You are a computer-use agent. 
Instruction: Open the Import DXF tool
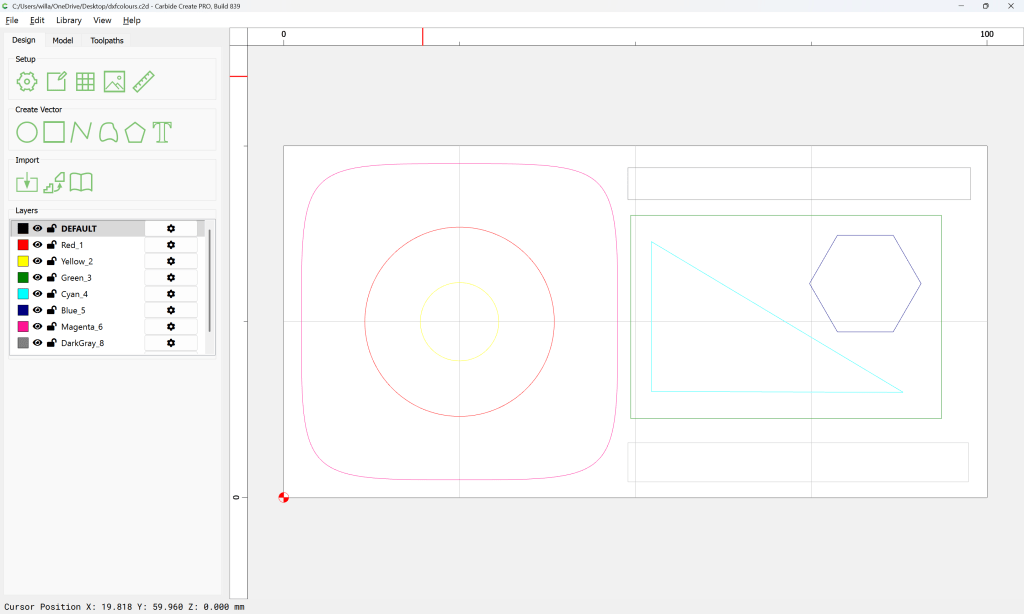coord(26,182)
